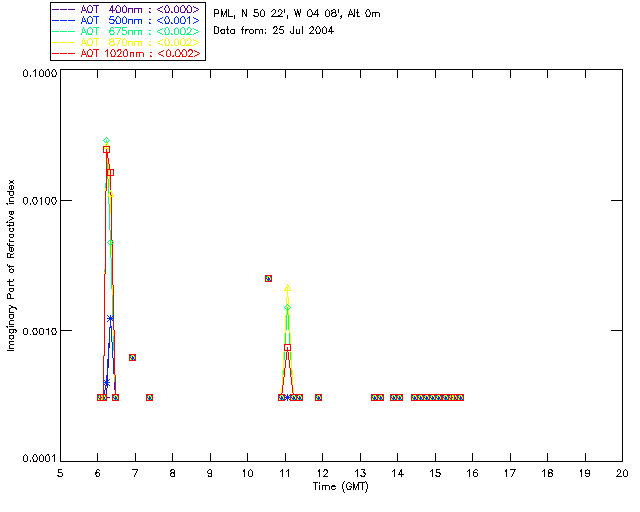640x512 pixels.
Task: Click the x-axis tick label "16"
Action: coord(472,473)
